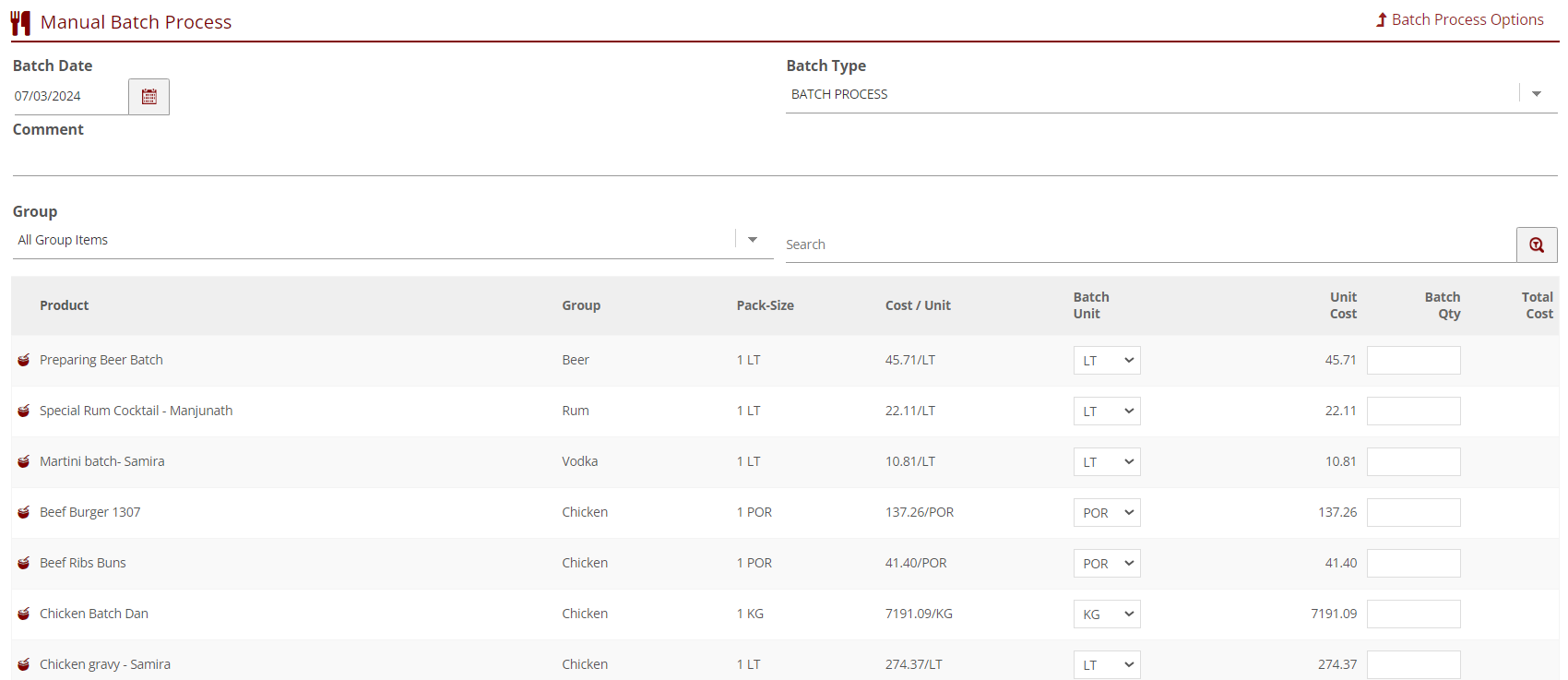Expand the Batch Type dropdown
The image size is (1568, 680).
point(1536,94)
